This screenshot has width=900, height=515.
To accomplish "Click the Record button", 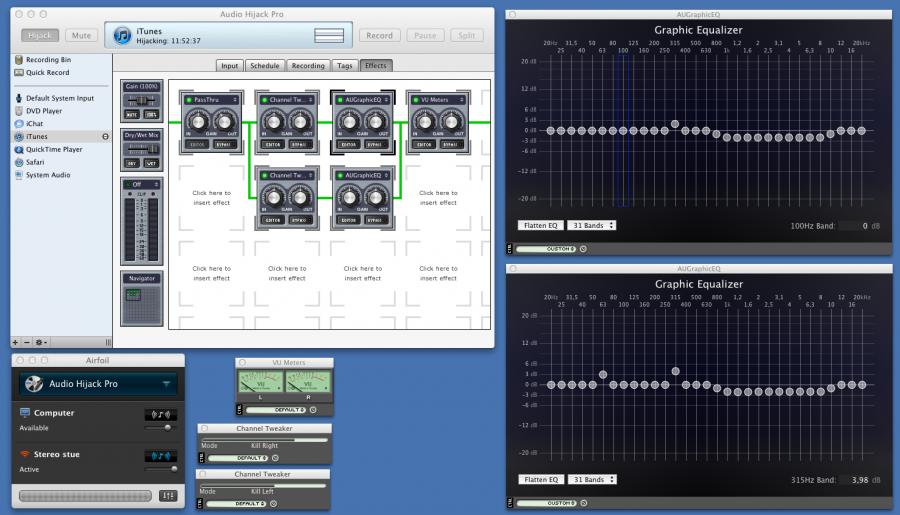I will (379, 36).
